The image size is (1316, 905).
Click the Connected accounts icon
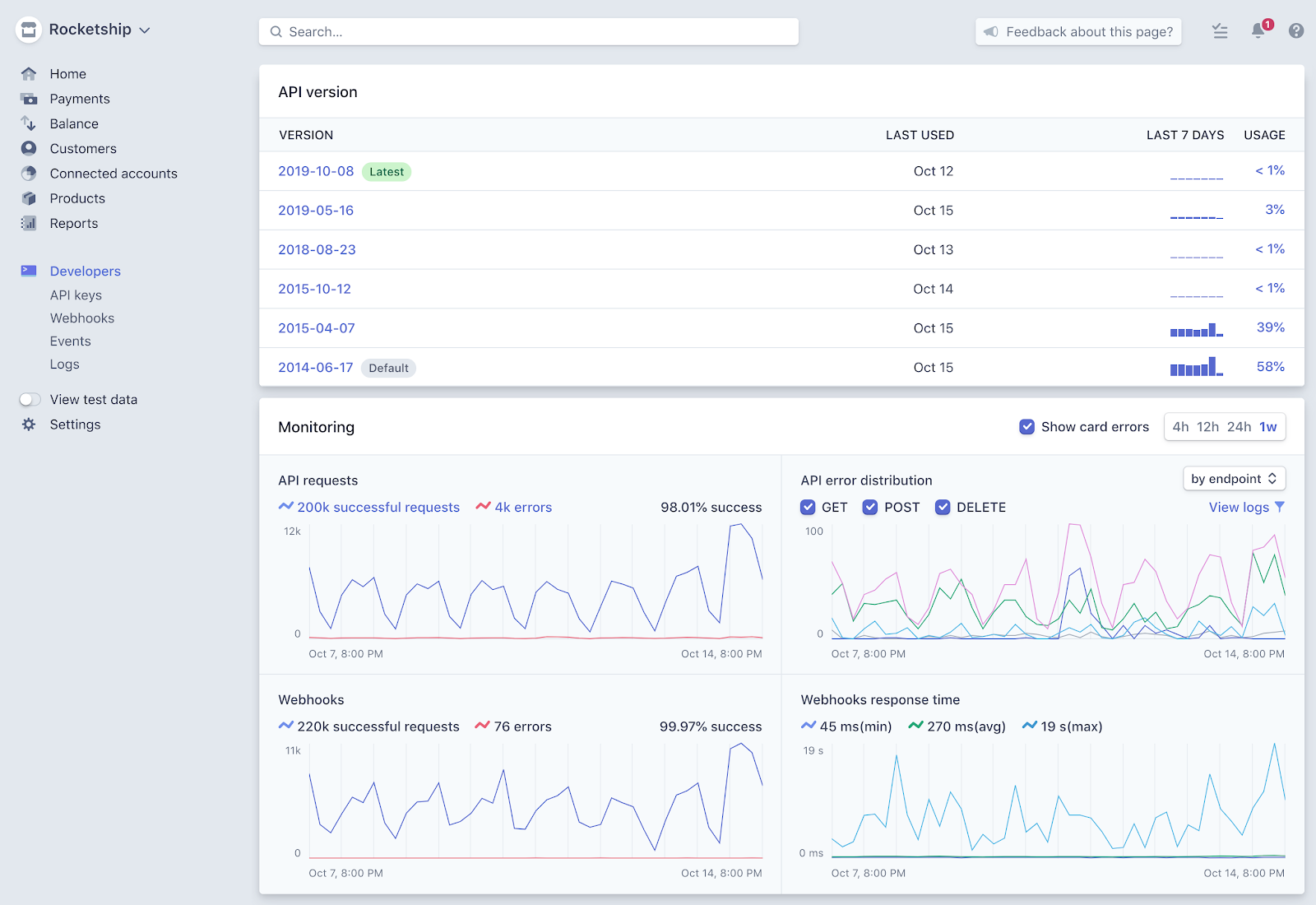click(29, 173)
